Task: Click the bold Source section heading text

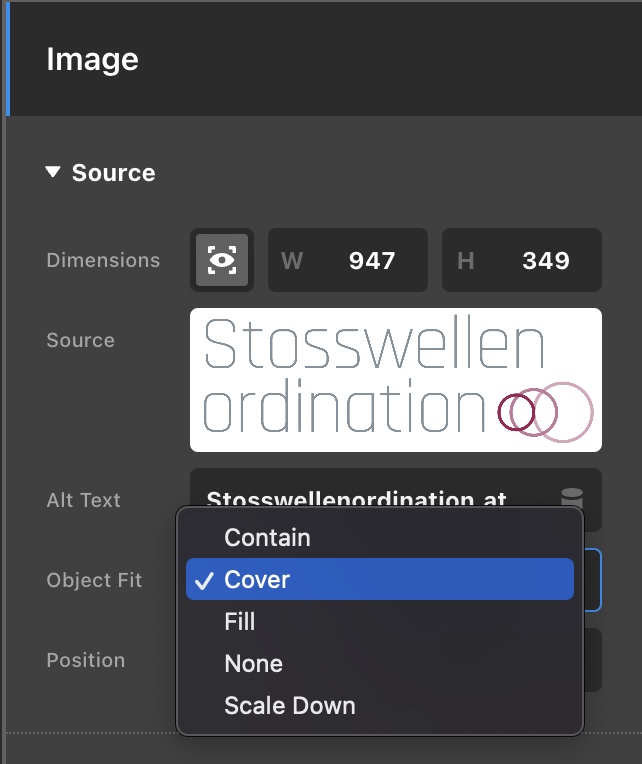Action: [113, 173]
